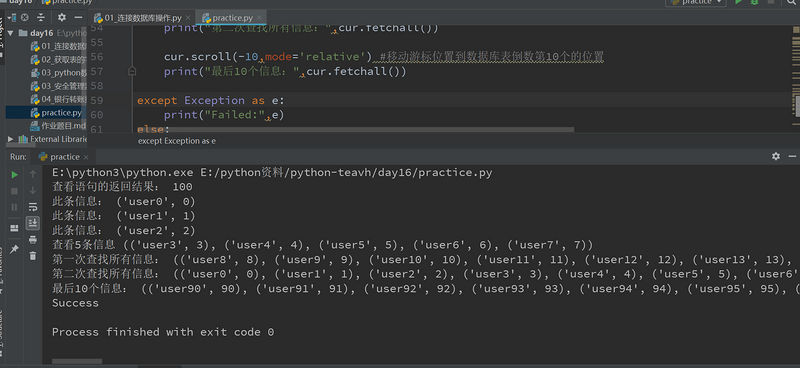Expand the External Libraries node
The height and width of the screenshot is (368, 800).
click(10, 139)
